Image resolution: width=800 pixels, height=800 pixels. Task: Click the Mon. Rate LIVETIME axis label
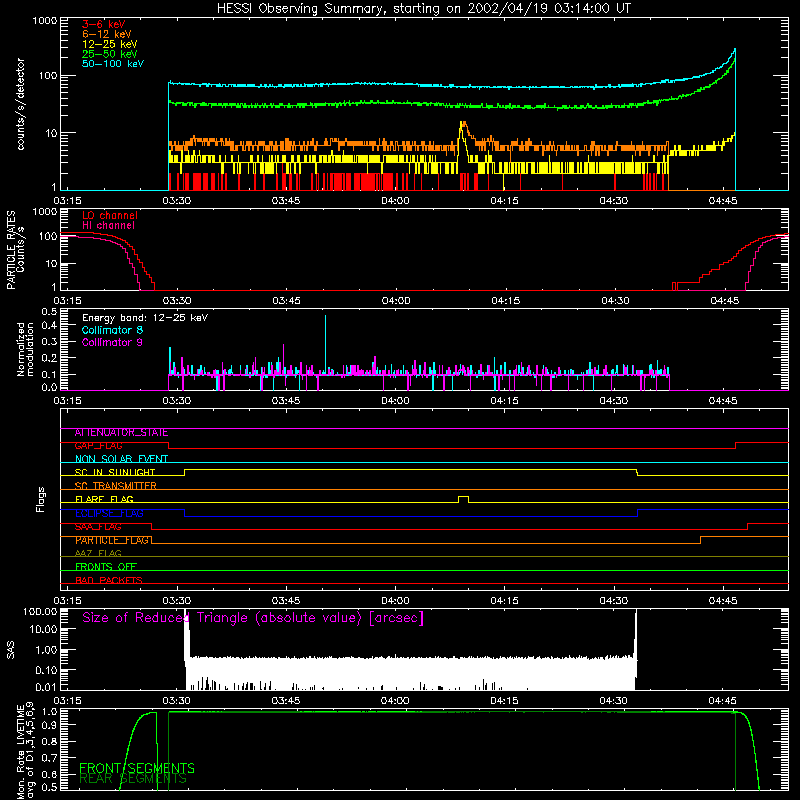tap(25, 750)
